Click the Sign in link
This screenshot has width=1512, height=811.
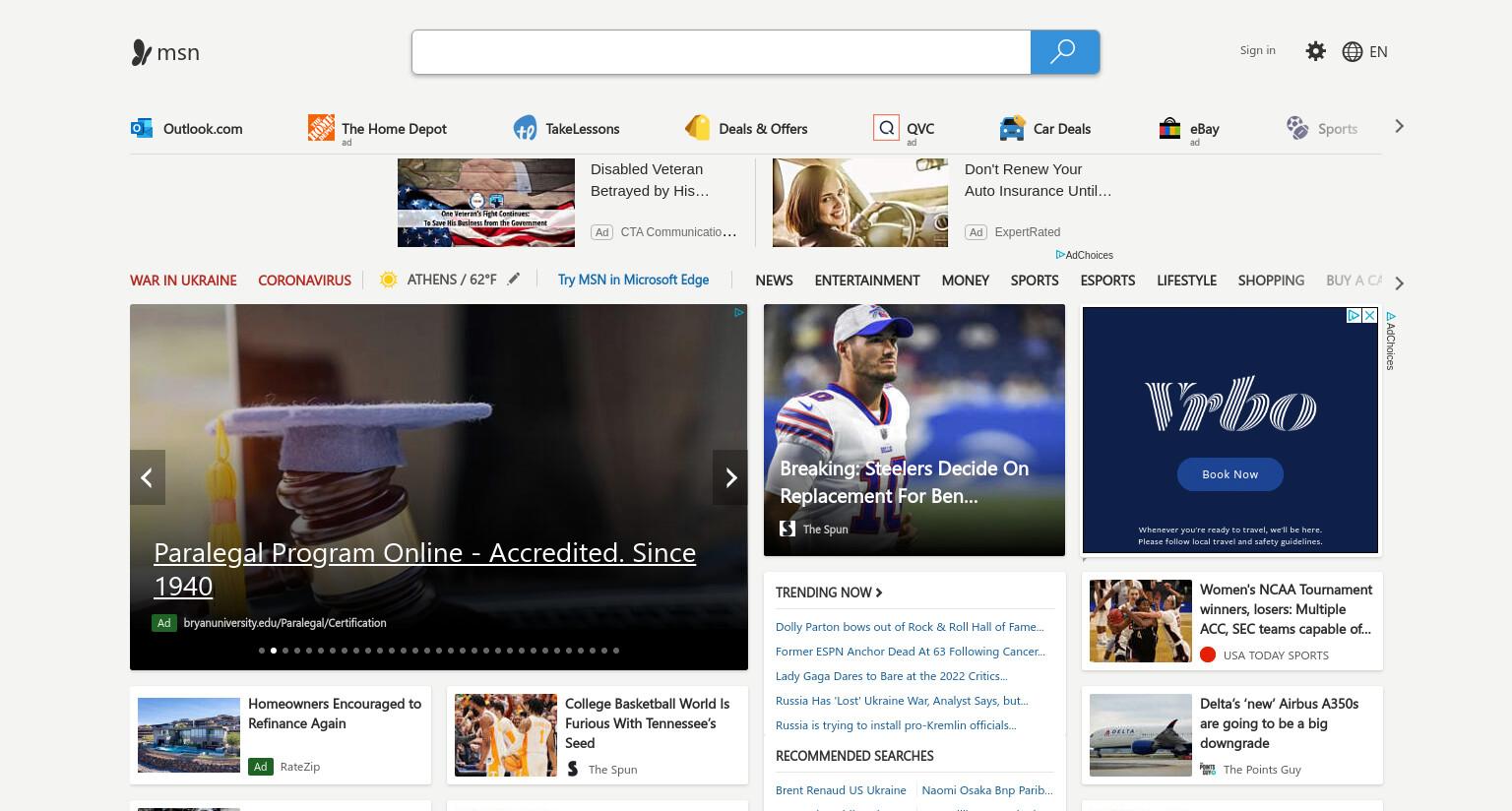tap(1257, 50)
